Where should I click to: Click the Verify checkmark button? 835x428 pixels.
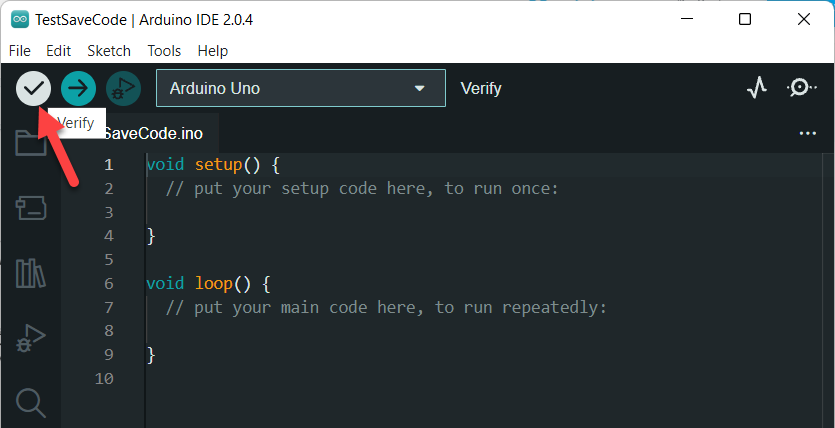tap(33, 88)
